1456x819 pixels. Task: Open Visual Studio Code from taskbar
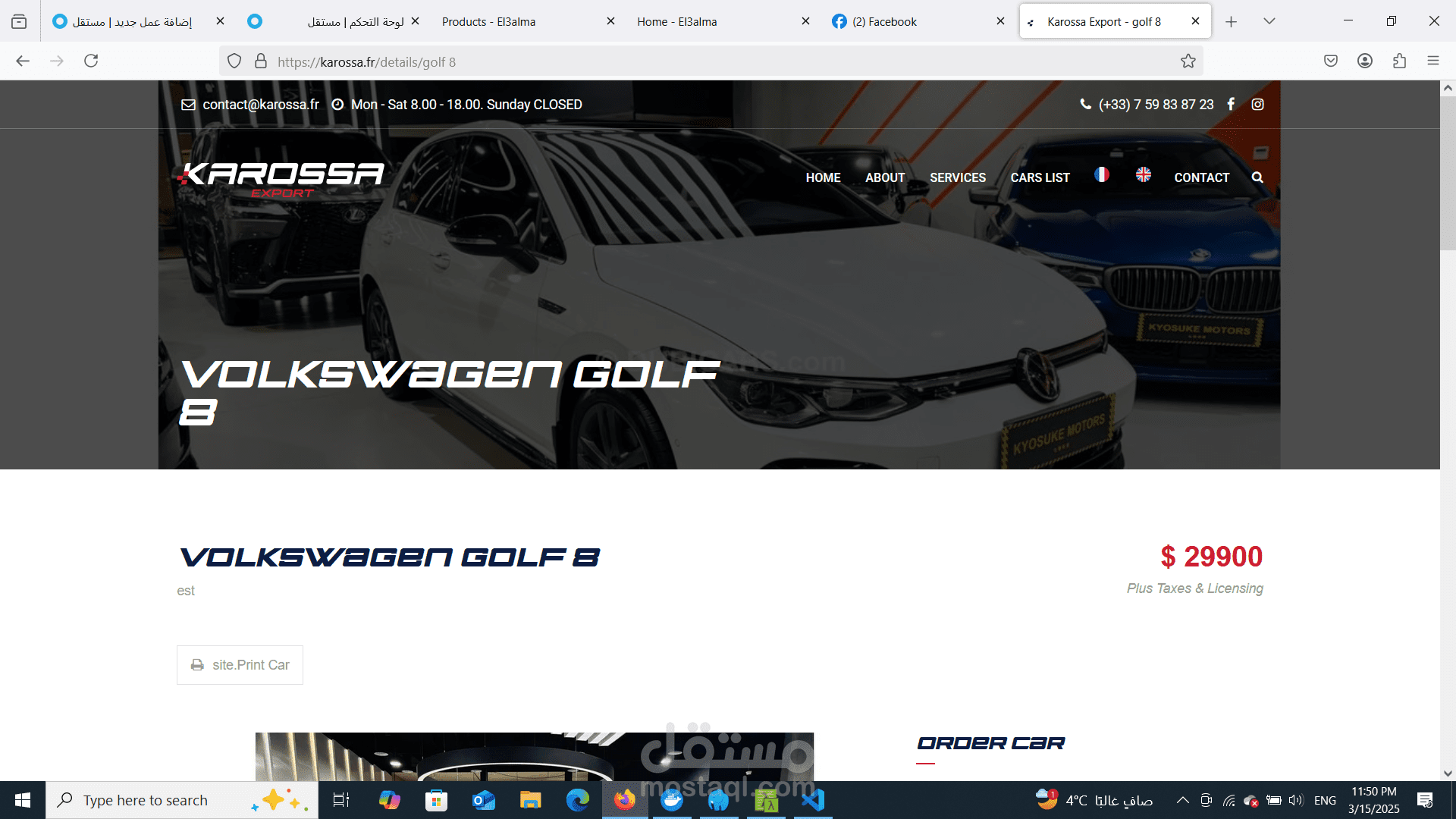[813, 800]
